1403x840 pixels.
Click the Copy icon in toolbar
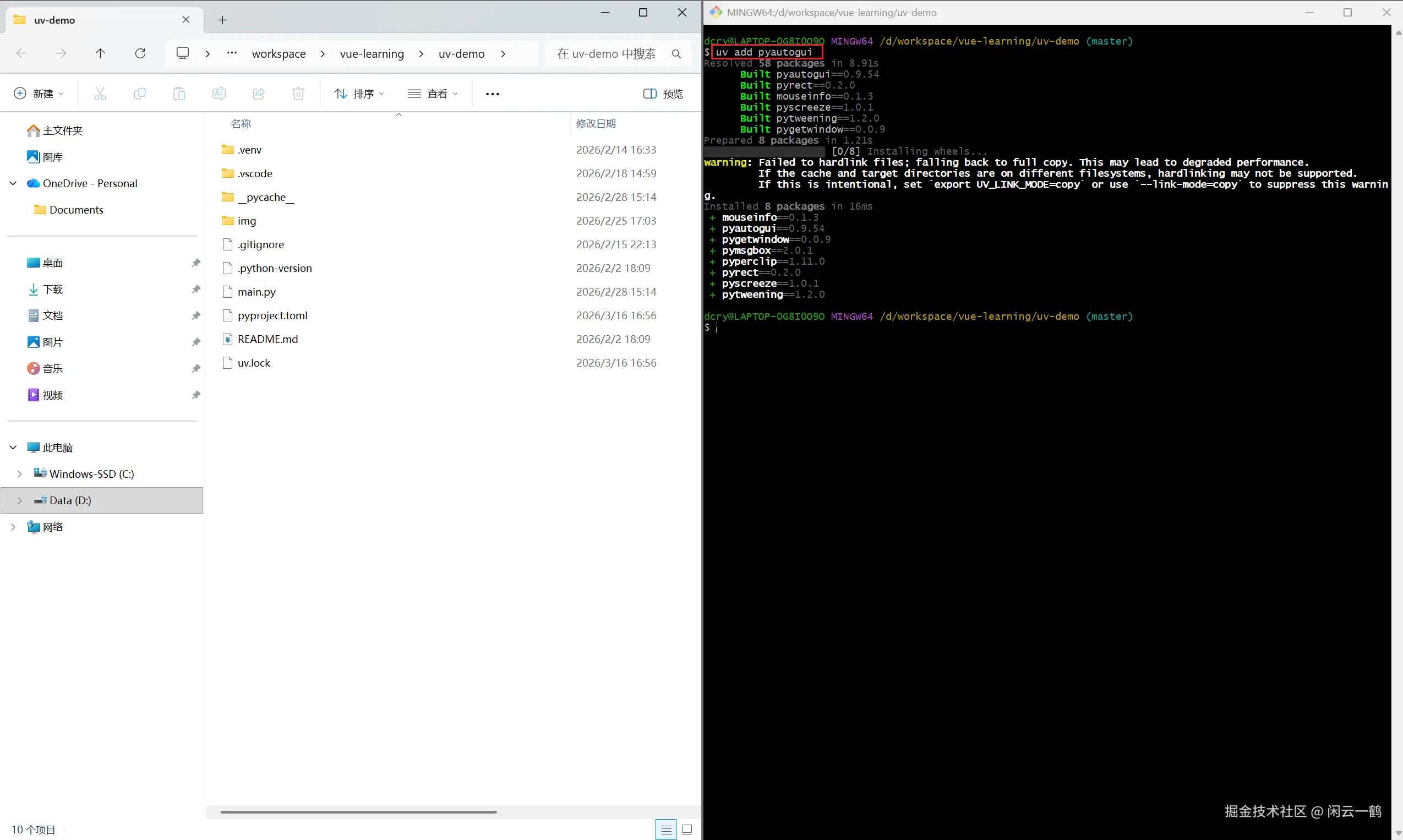(x=139, y=94)
